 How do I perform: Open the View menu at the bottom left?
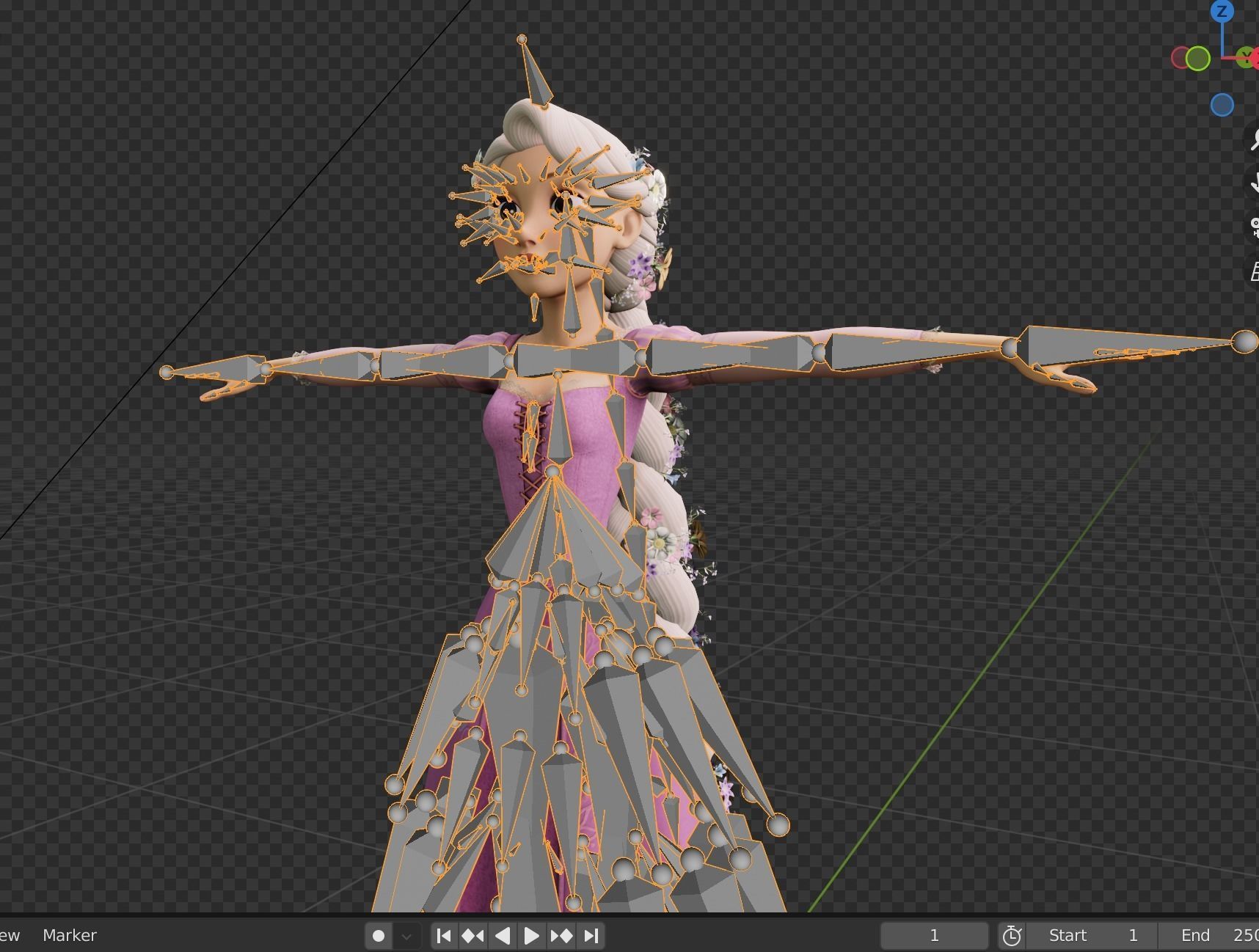[9, 935]
